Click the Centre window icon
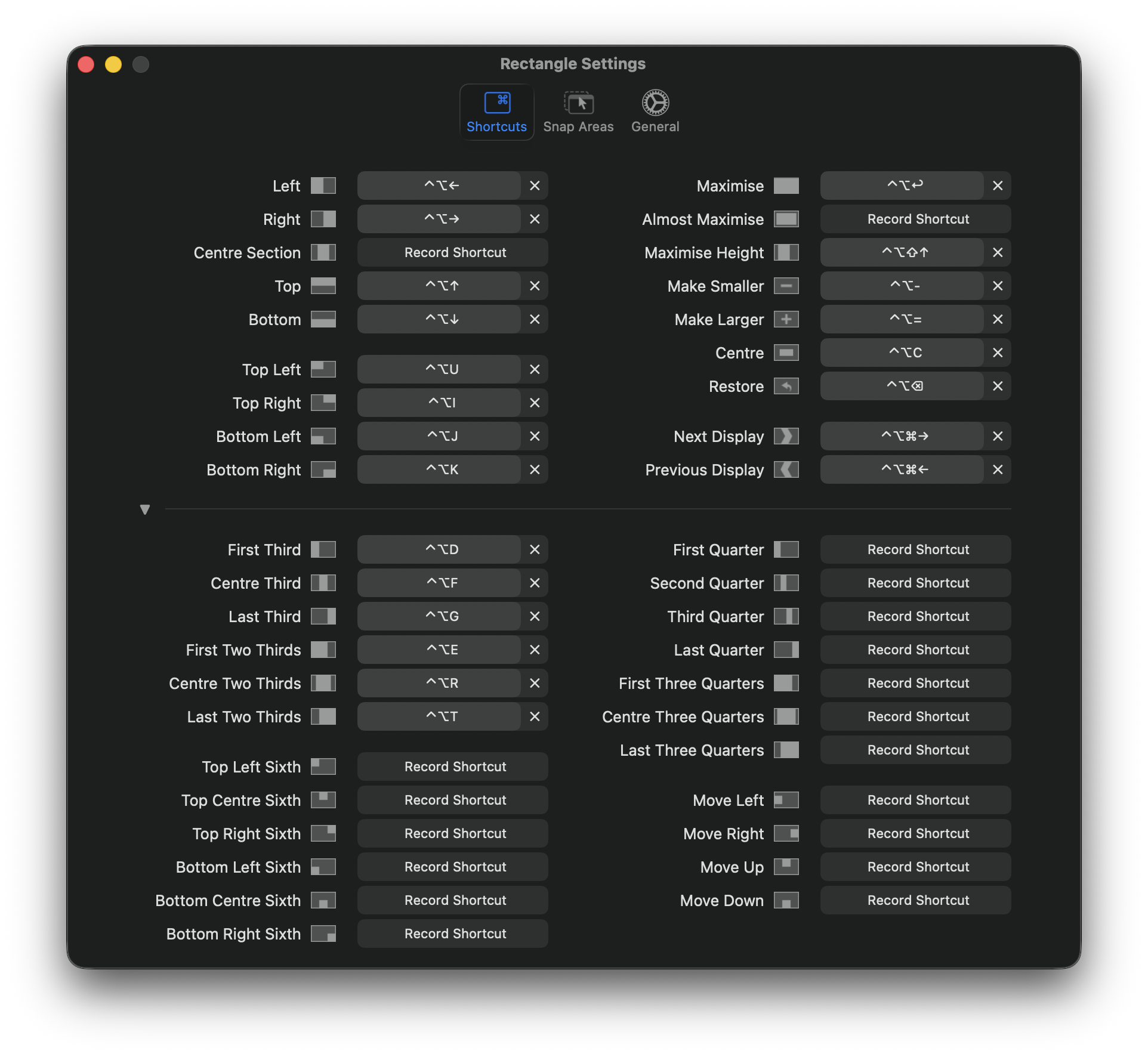The height and width of the screenshot is (1057, 1148). (x=786, y=353)
